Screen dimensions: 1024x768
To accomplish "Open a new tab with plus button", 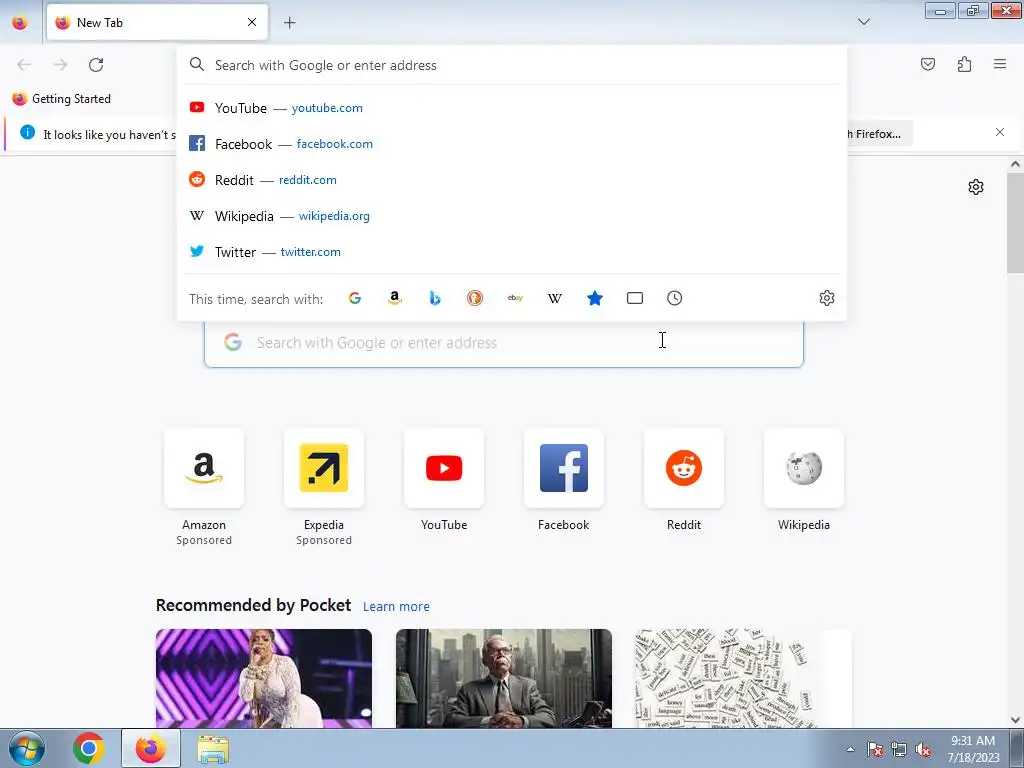I will tap(290, 23).
